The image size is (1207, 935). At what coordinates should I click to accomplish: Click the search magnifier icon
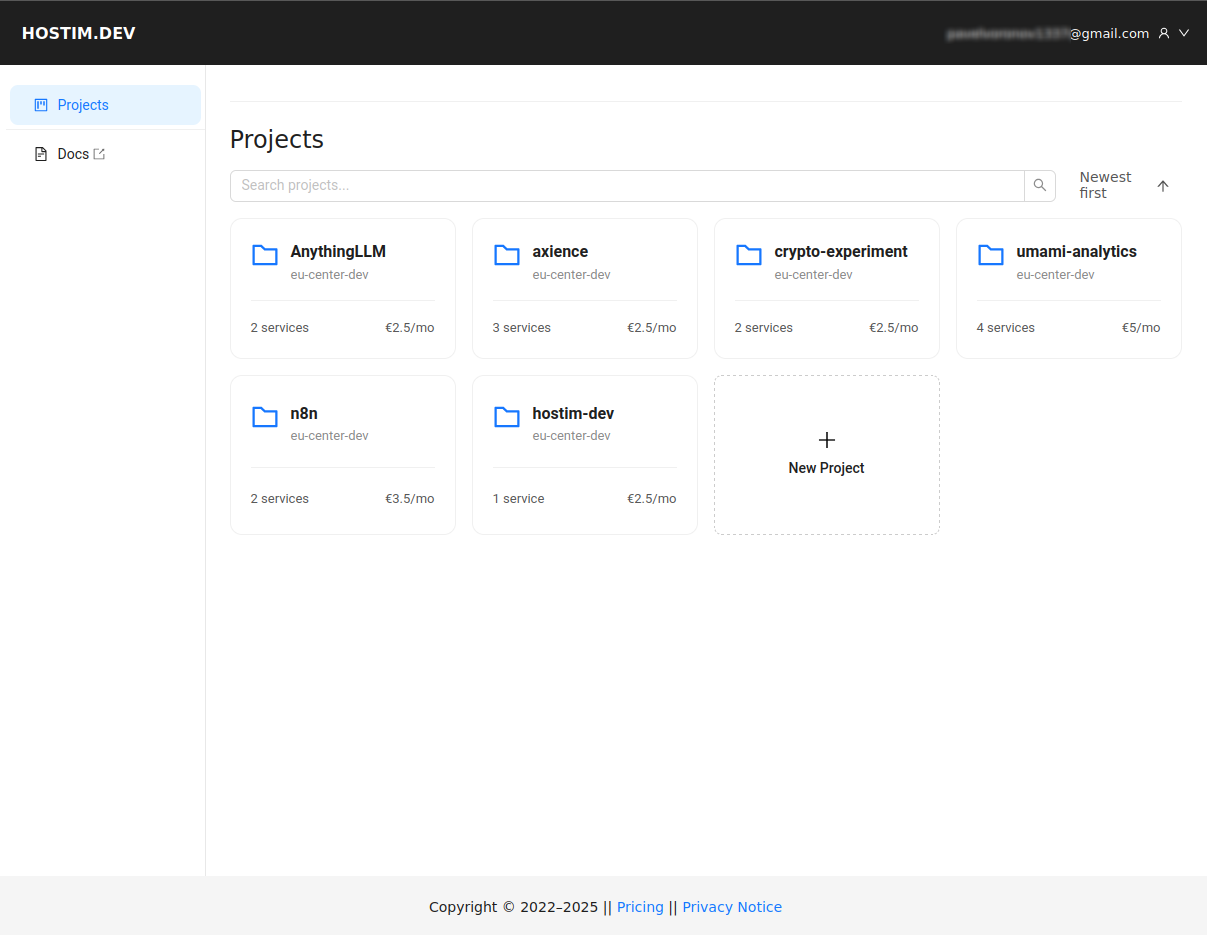pyautogui.click(x=1039, y=185)
